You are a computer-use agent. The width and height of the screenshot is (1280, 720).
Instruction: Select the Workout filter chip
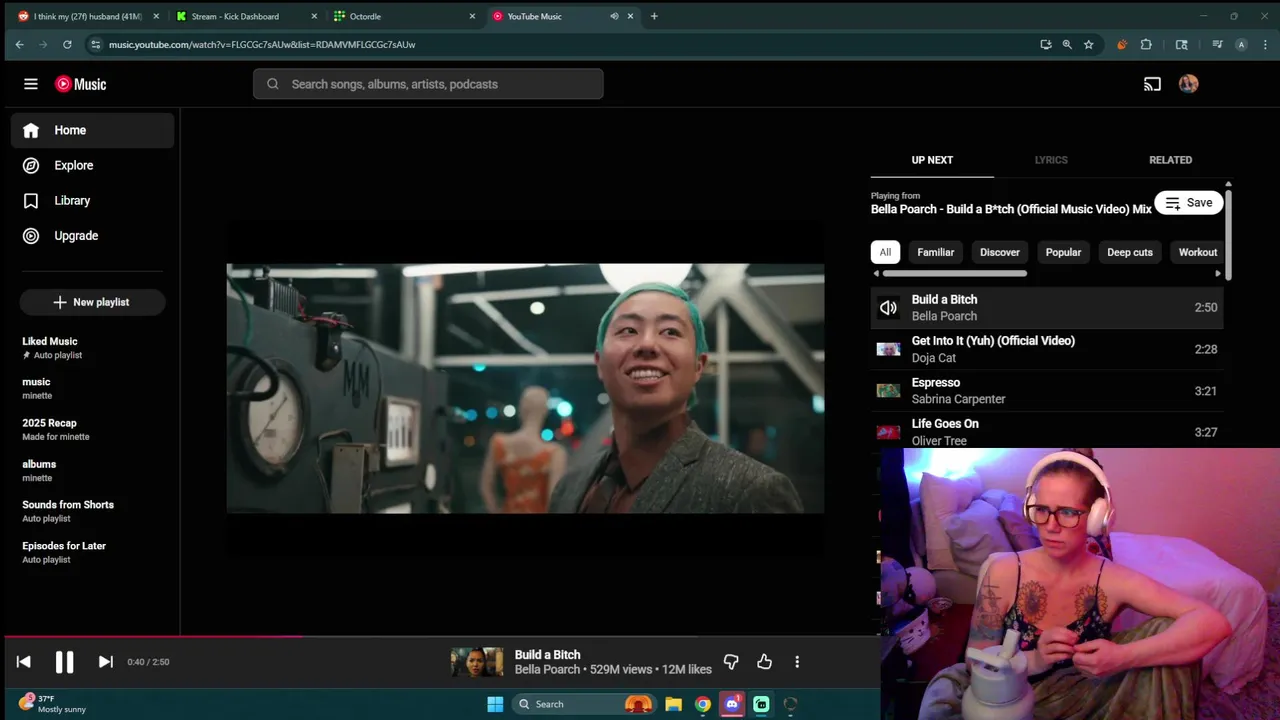1197,252
